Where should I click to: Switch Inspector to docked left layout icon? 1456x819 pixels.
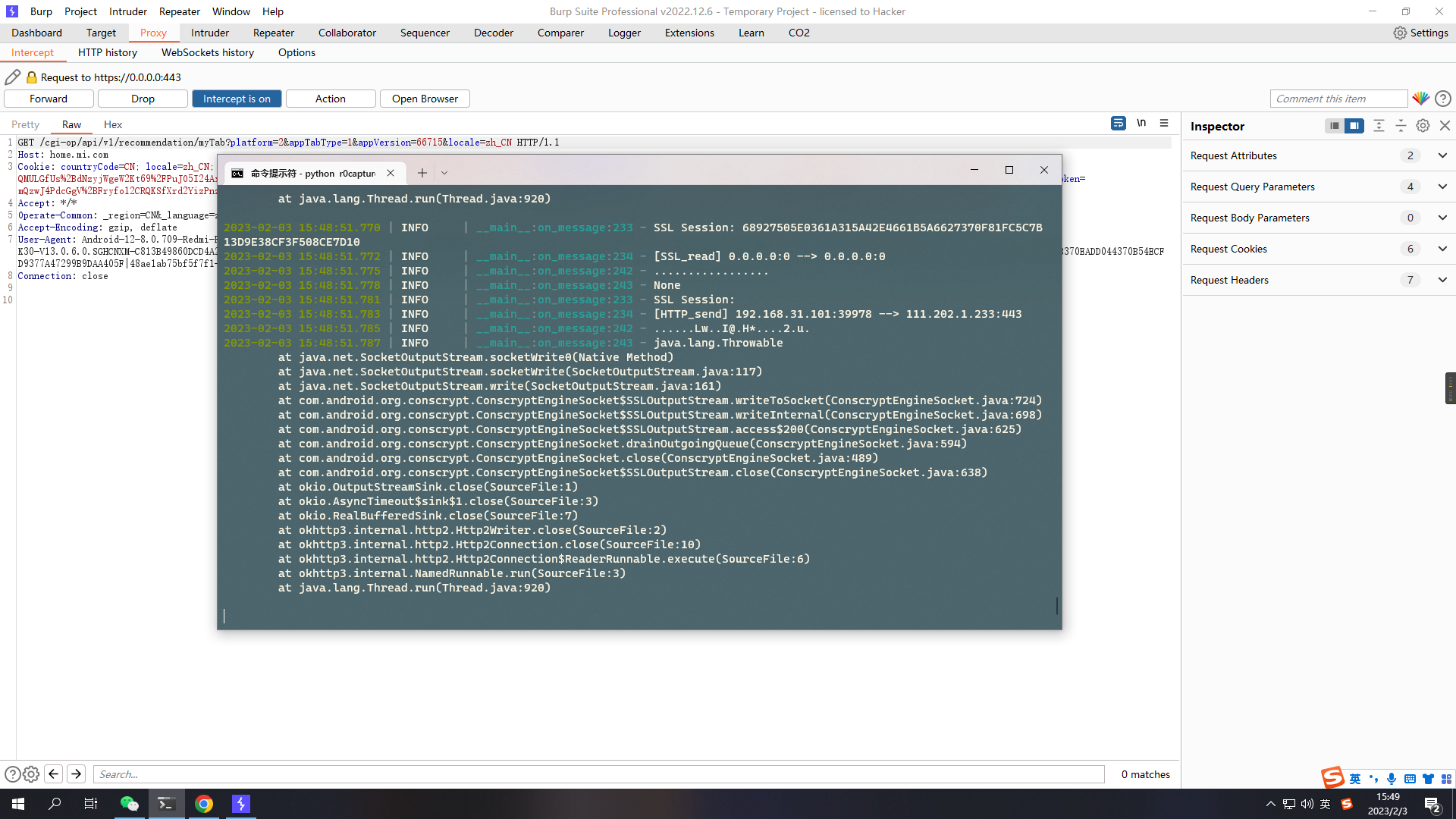pos(1335,126)
